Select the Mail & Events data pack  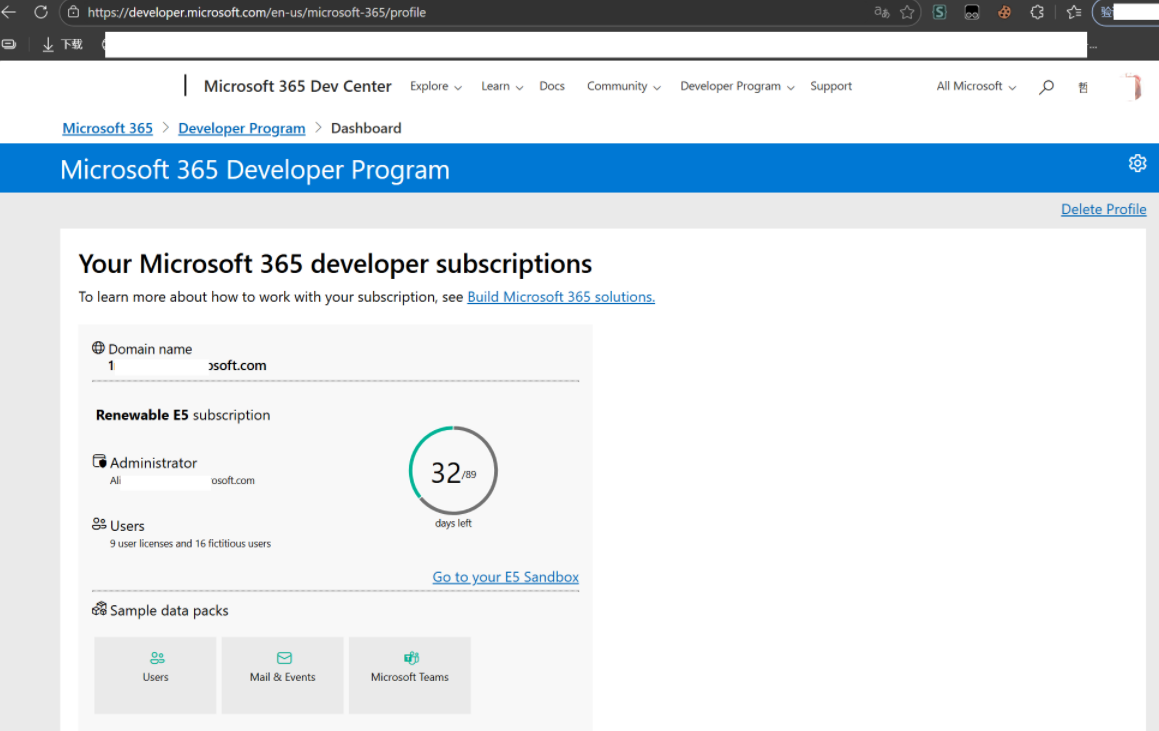(282, 675)
